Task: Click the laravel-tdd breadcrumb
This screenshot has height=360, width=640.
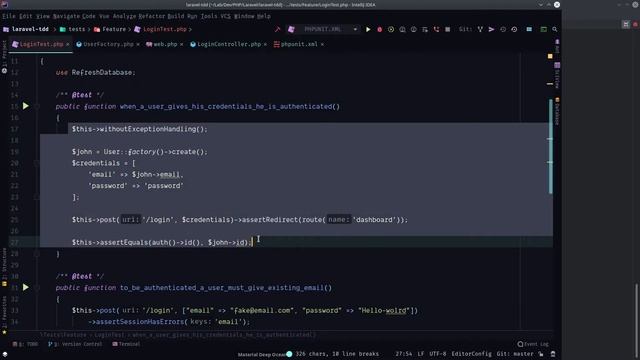Action: coord(26,29)
